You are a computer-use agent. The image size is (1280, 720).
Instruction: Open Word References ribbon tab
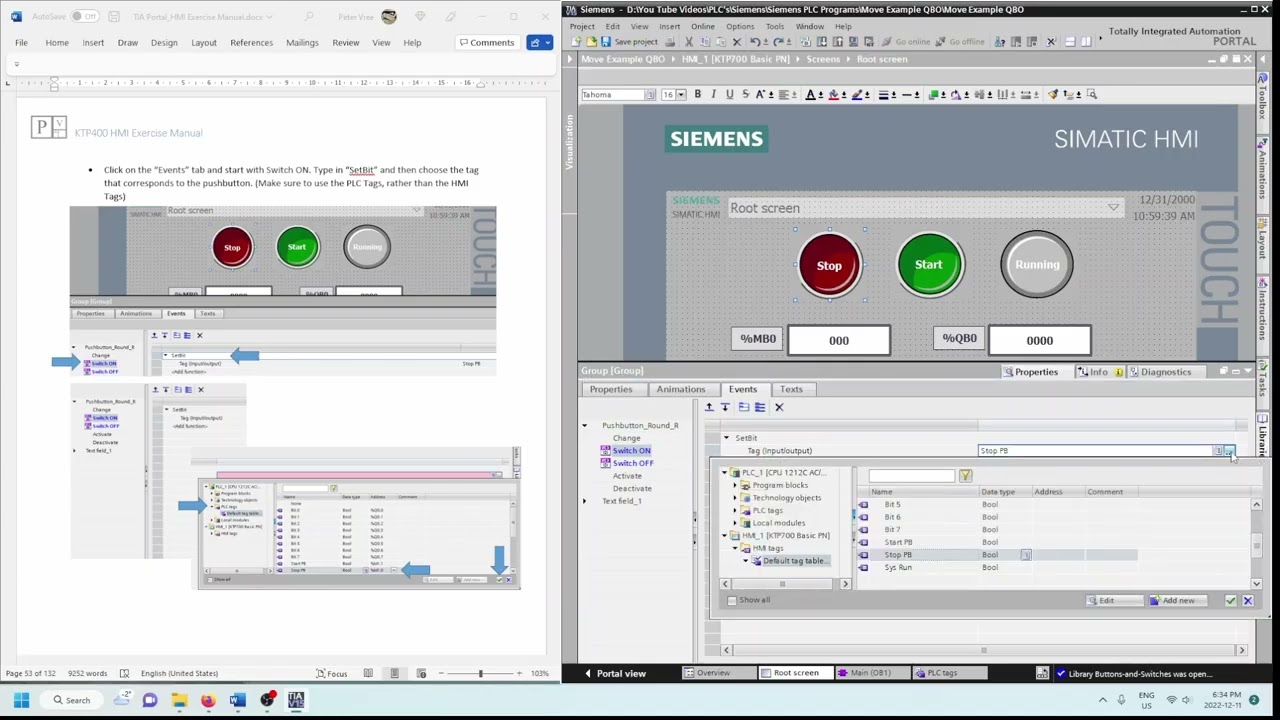(x=251, y=42)
